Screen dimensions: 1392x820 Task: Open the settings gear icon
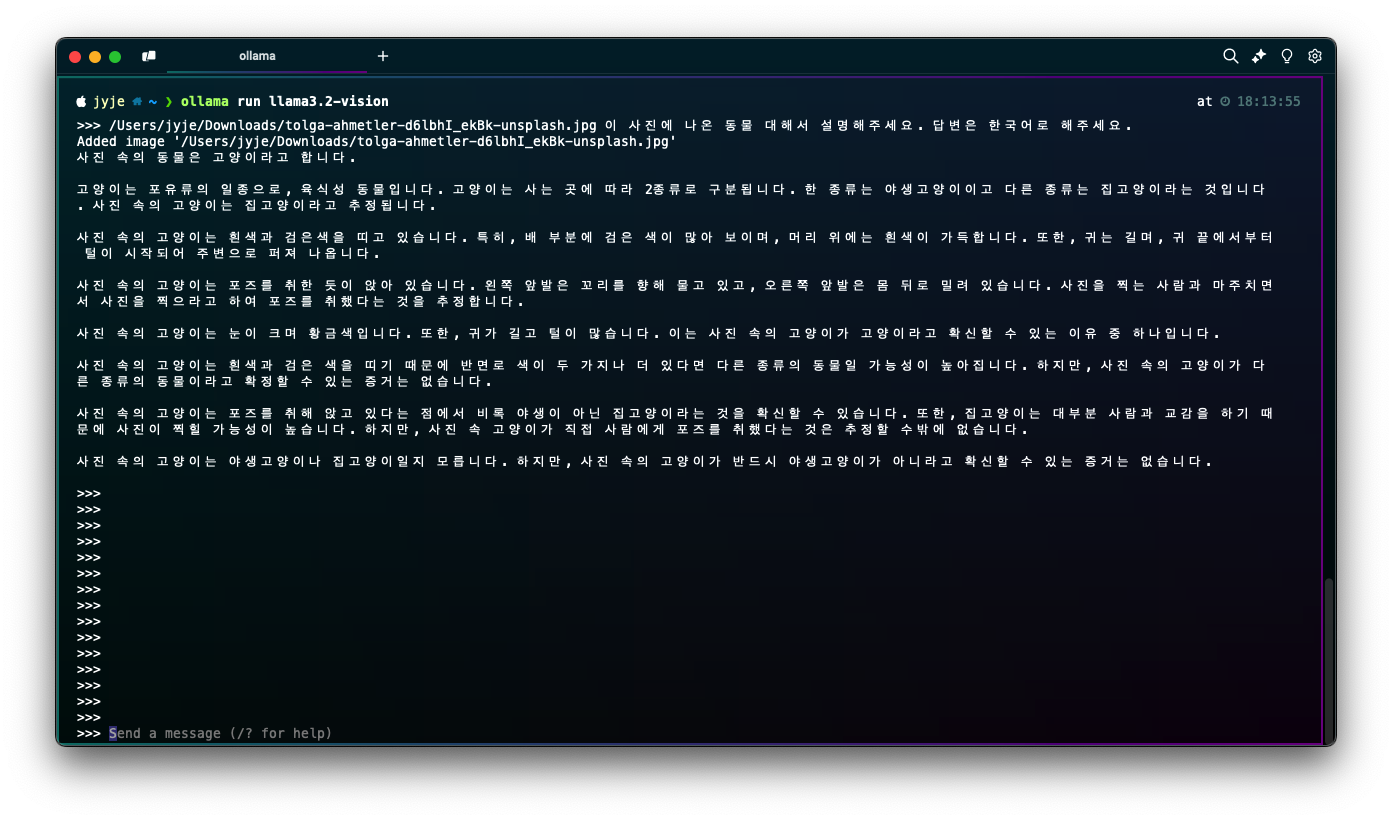point(1315,56)
